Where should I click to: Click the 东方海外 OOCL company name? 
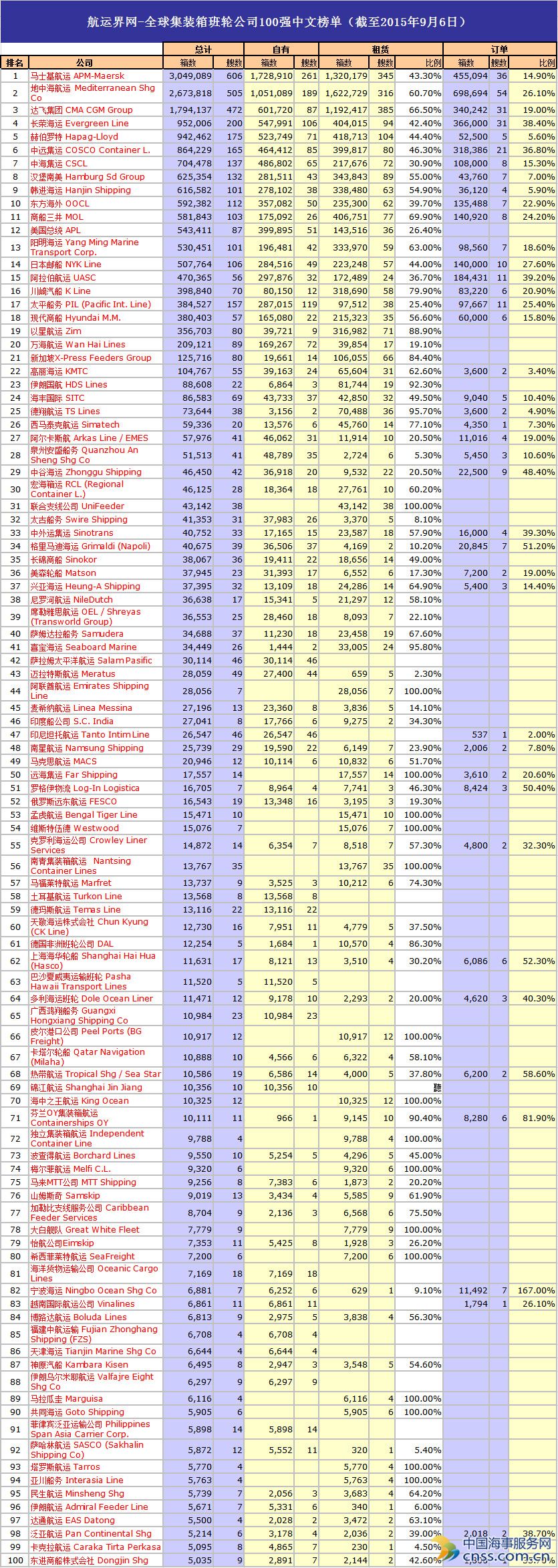(x=60, y=204)
